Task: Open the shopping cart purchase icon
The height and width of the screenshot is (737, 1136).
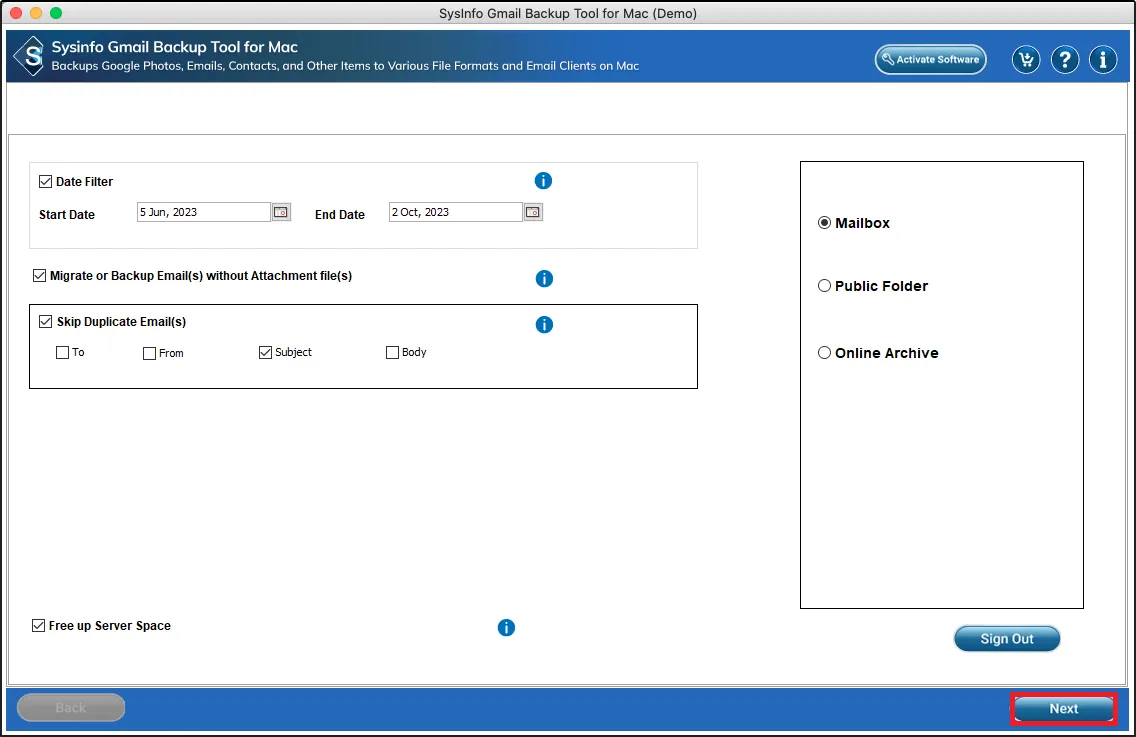Action: (x=1026, y=59)
